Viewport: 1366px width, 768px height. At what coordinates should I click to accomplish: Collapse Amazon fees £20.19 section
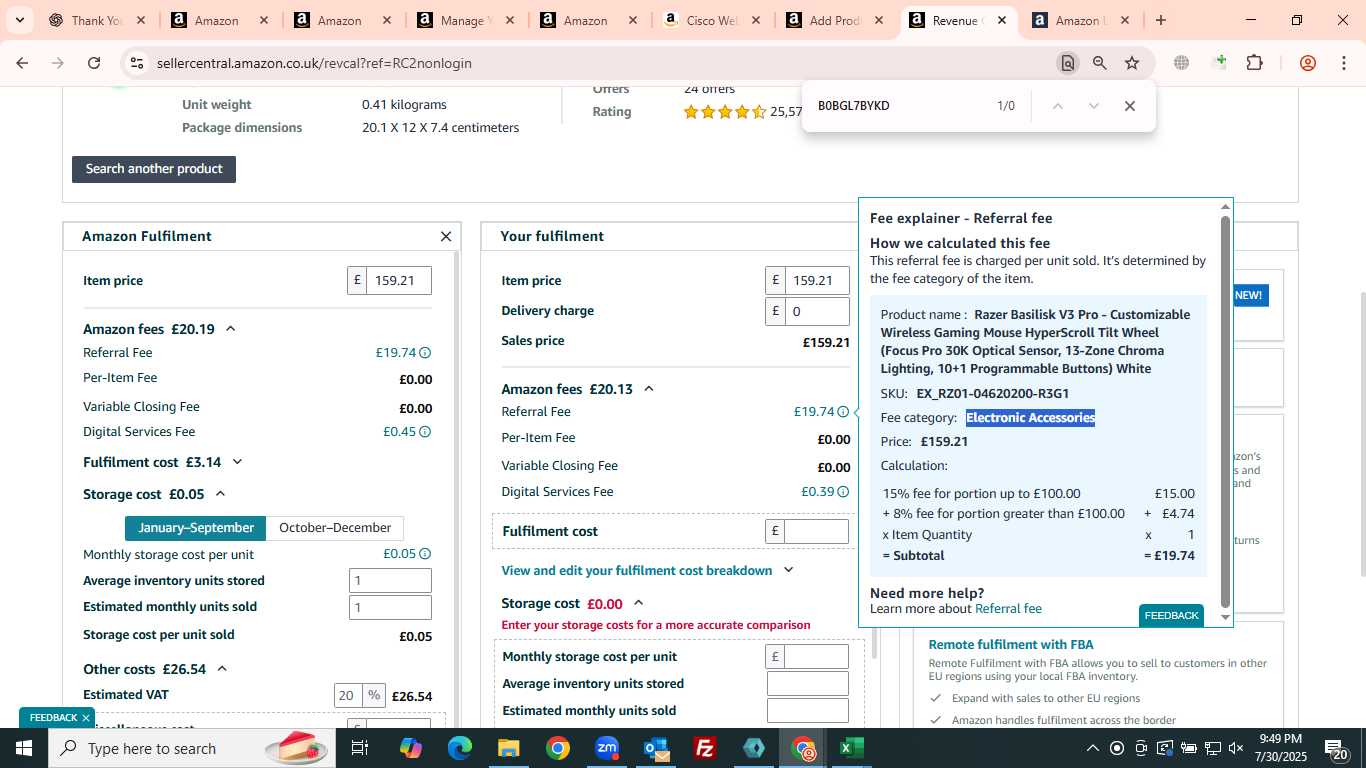(230, 329)
